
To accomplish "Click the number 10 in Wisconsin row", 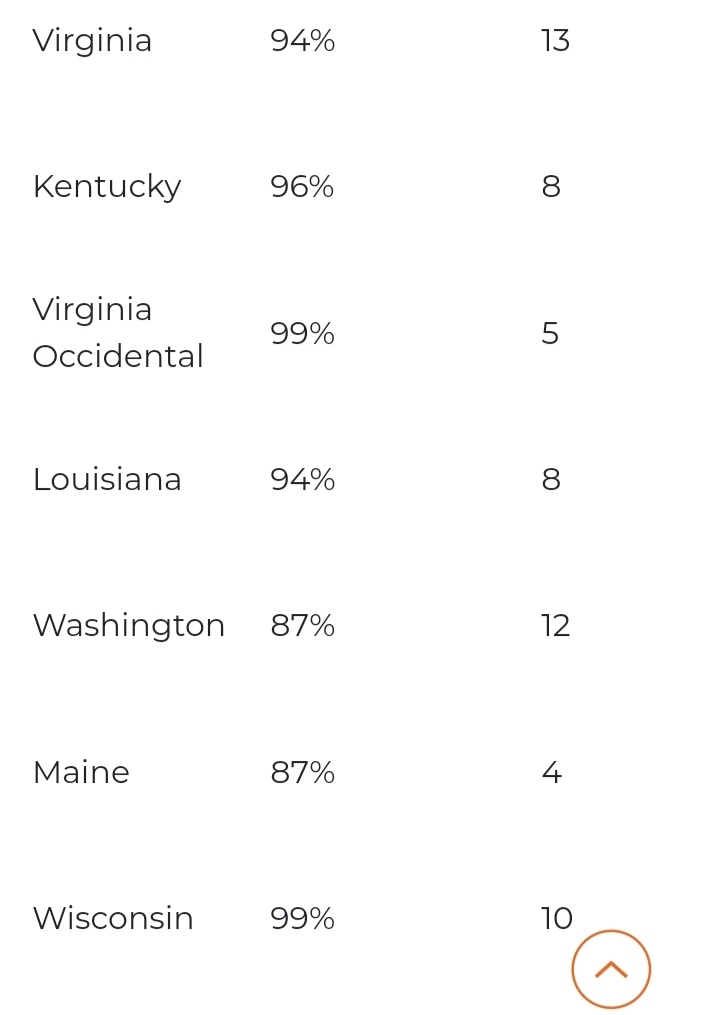I will [x=557, y=919].
